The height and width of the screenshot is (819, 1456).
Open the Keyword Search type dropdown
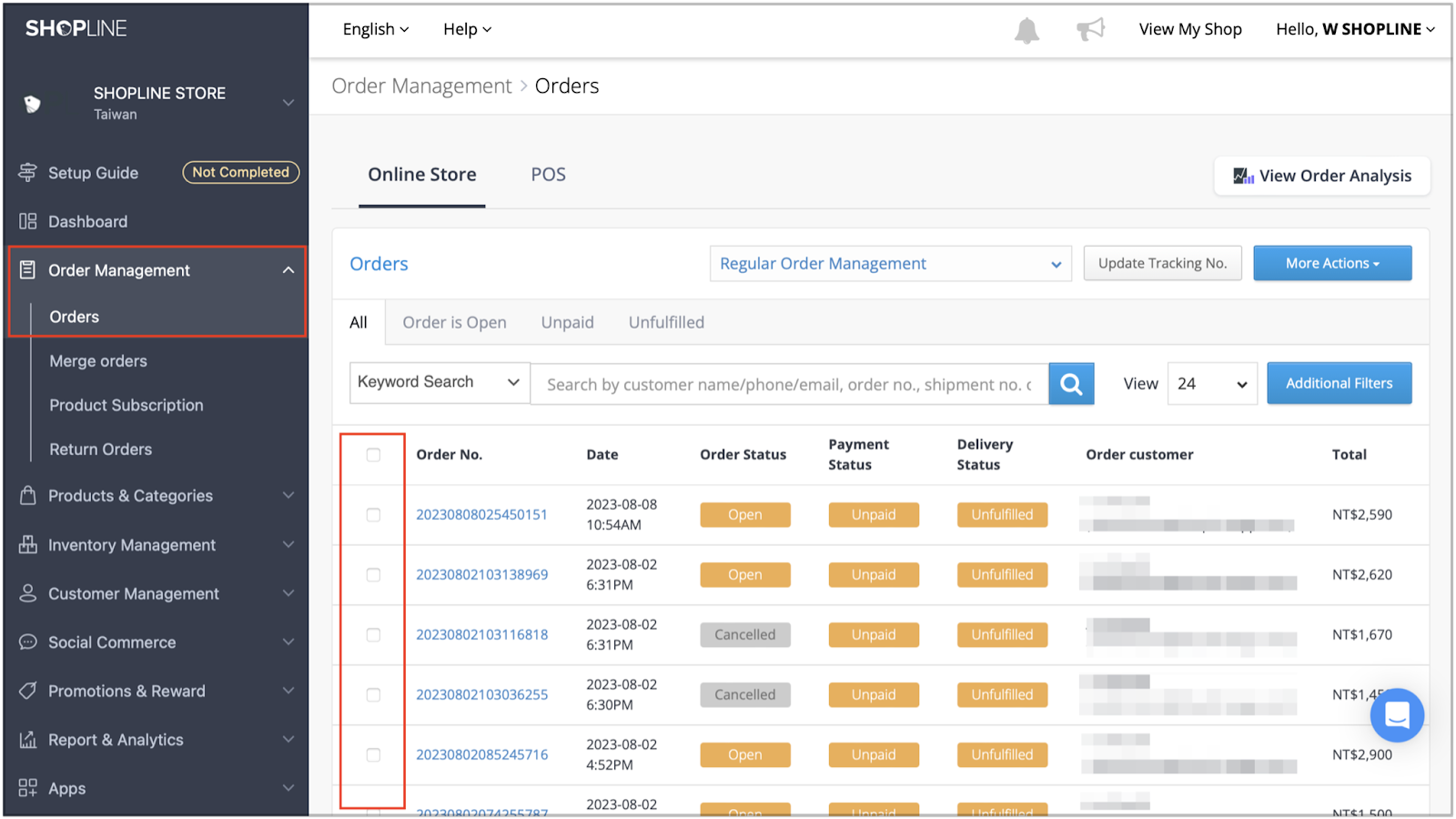(440, 382)
